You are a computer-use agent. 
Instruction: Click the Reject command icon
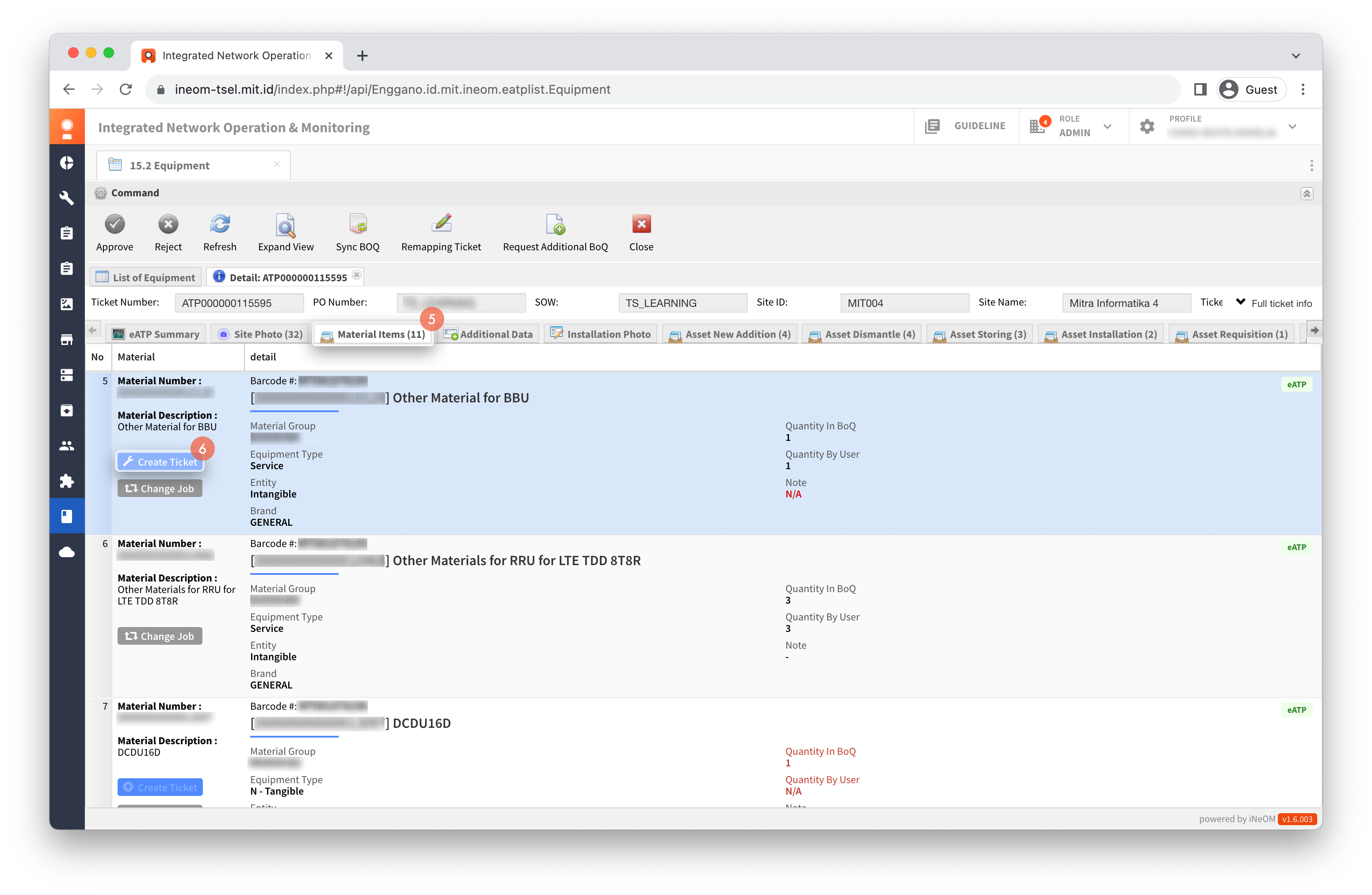(168, 224)
